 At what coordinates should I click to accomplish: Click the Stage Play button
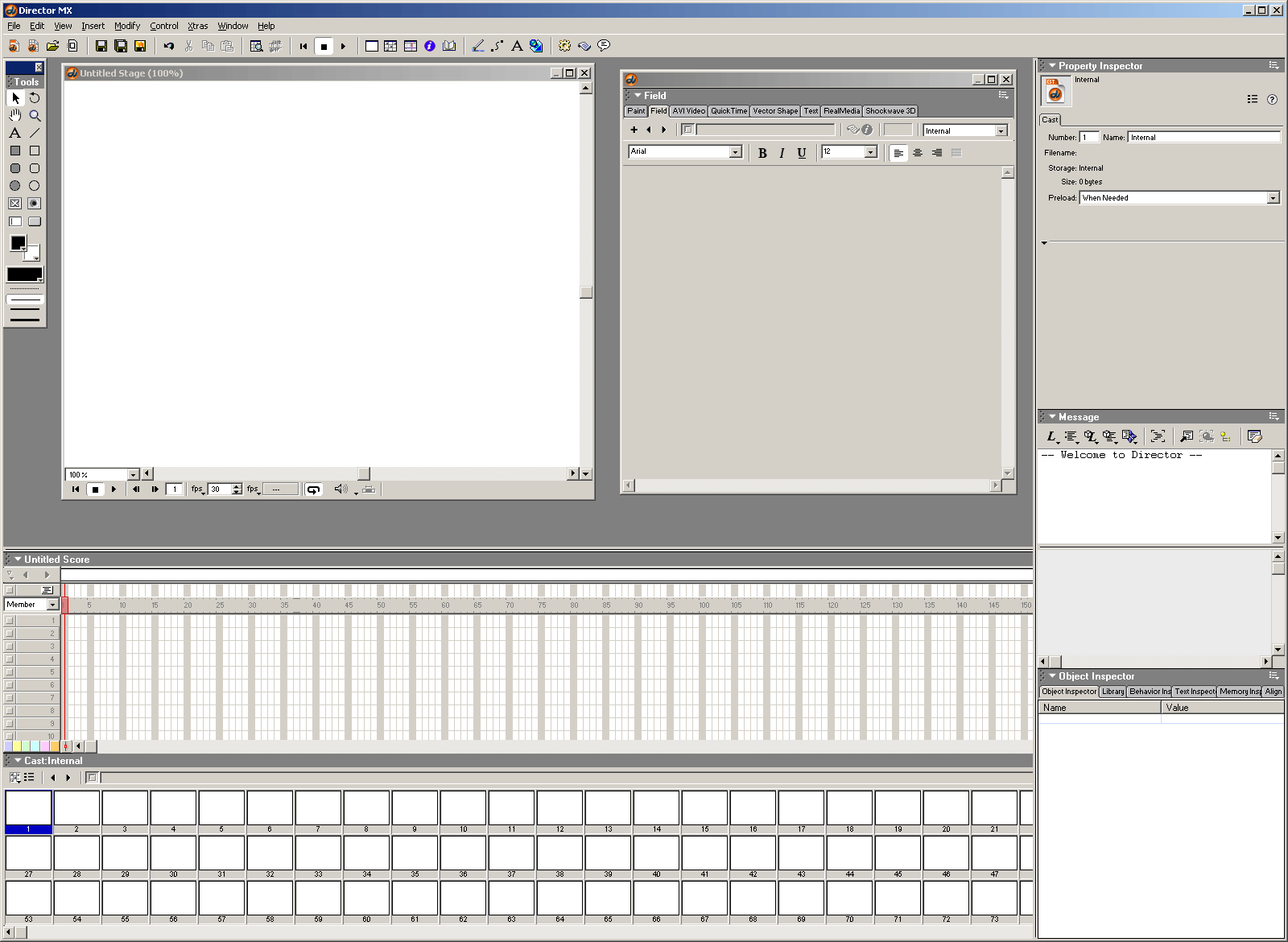click(x=114, y=490)
